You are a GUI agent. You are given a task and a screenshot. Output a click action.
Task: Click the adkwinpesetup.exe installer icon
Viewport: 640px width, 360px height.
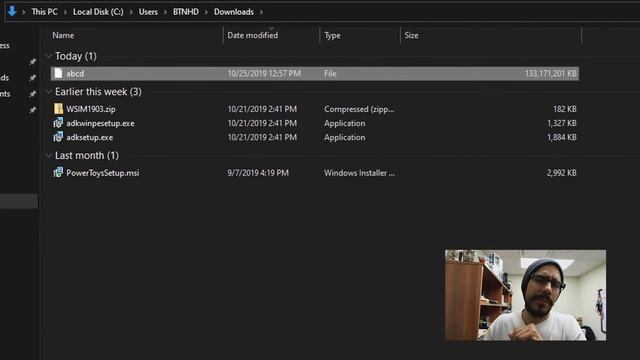(58, 123)
